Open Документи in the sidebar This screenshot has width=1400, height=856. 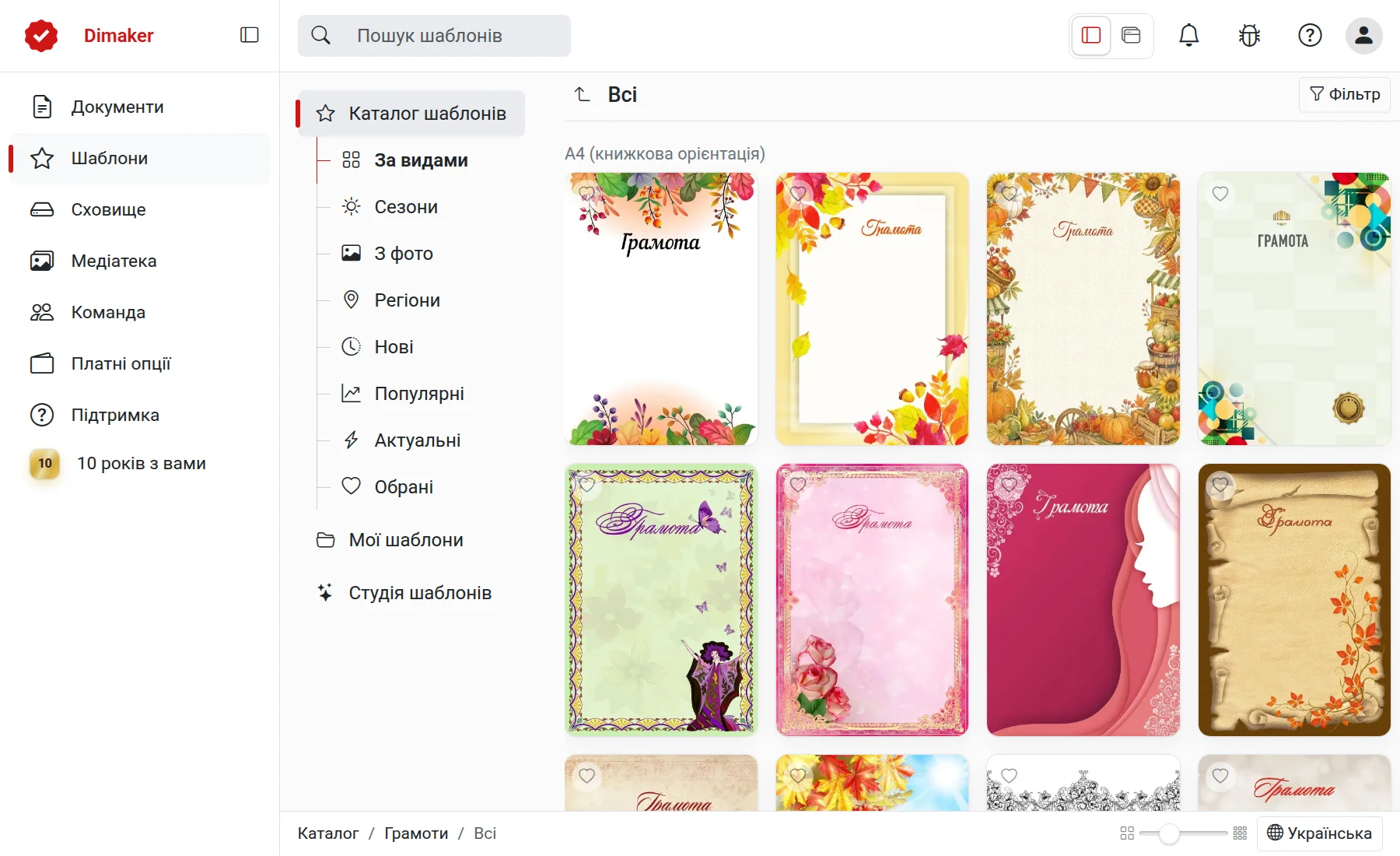pyautogui.click(x=140, y=107)
